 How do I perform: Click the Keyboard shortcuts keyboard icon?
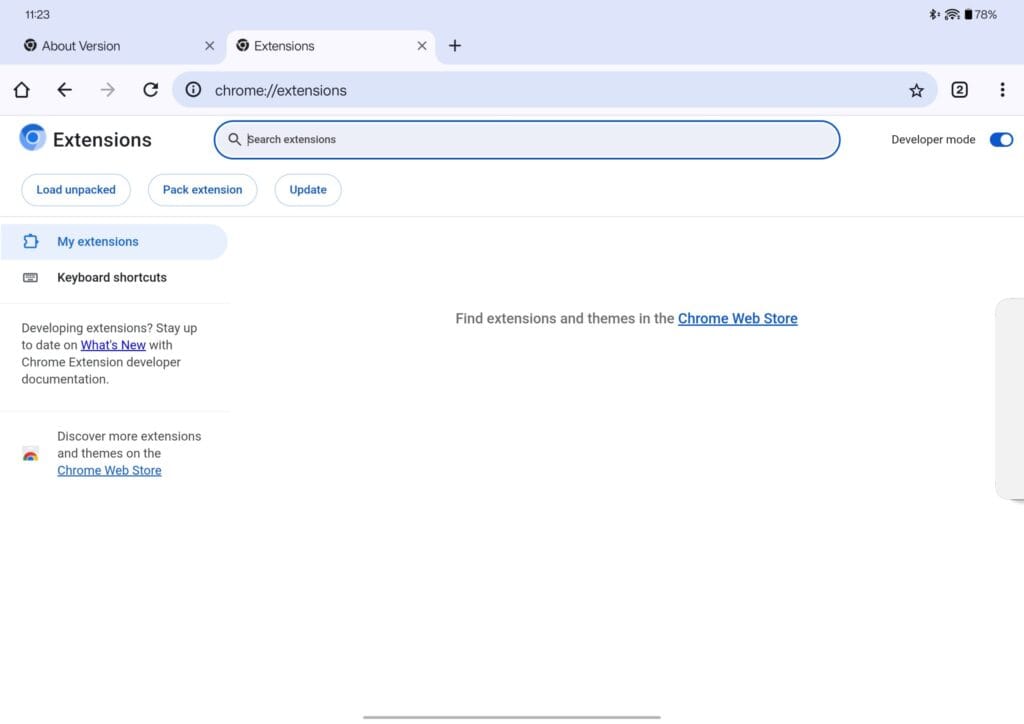pos(31,277)
